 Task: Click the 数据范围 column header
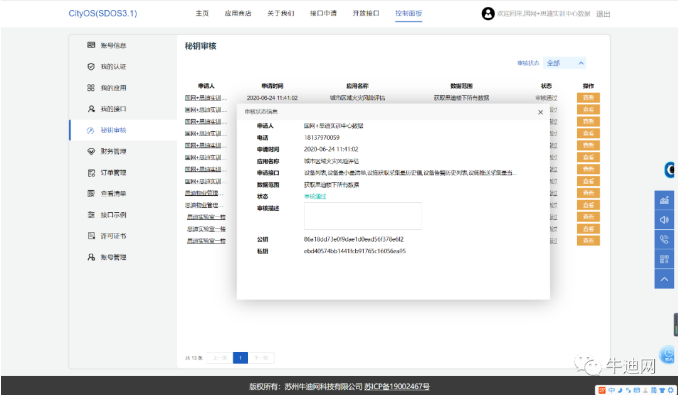point(461,86)
